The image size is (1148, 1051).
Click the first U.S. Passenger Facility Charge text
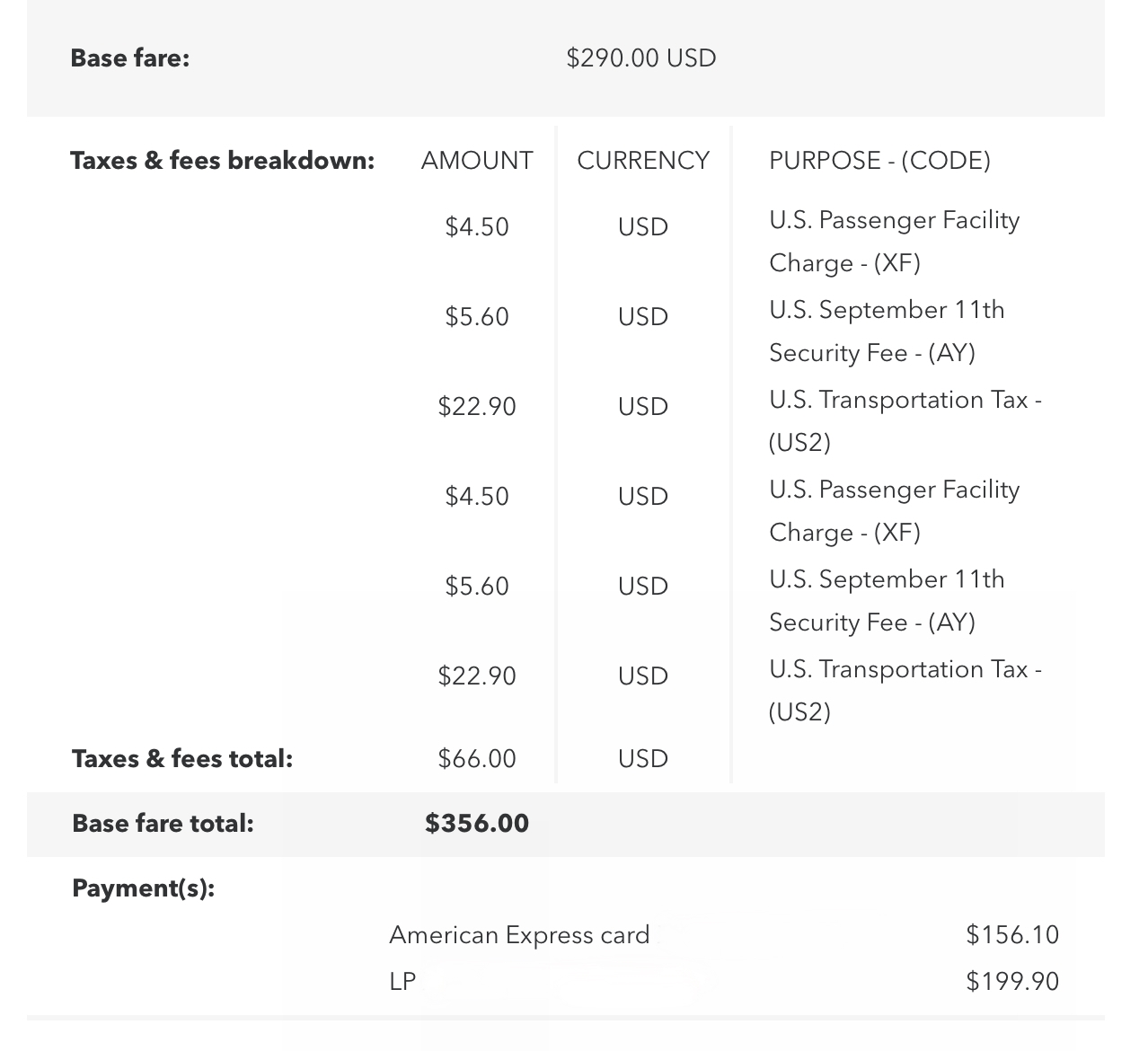pyautogui.click(x=895, y=242)
